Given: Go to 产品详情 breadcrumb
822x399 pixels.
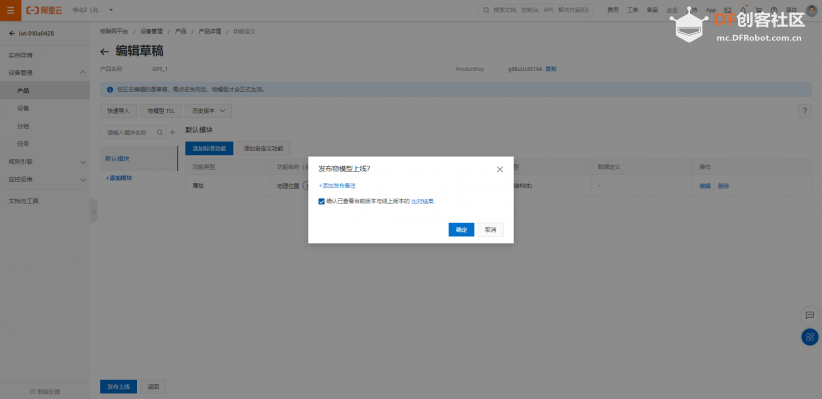Looking at the screenshot, I should pos(209,31).
